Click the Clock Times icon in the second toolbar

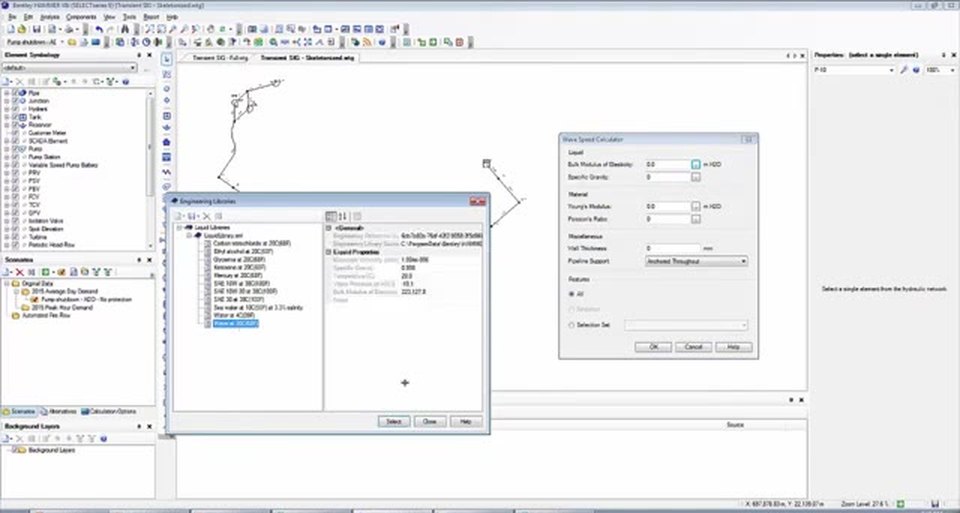pyautogui.click(x=146, y=42)
